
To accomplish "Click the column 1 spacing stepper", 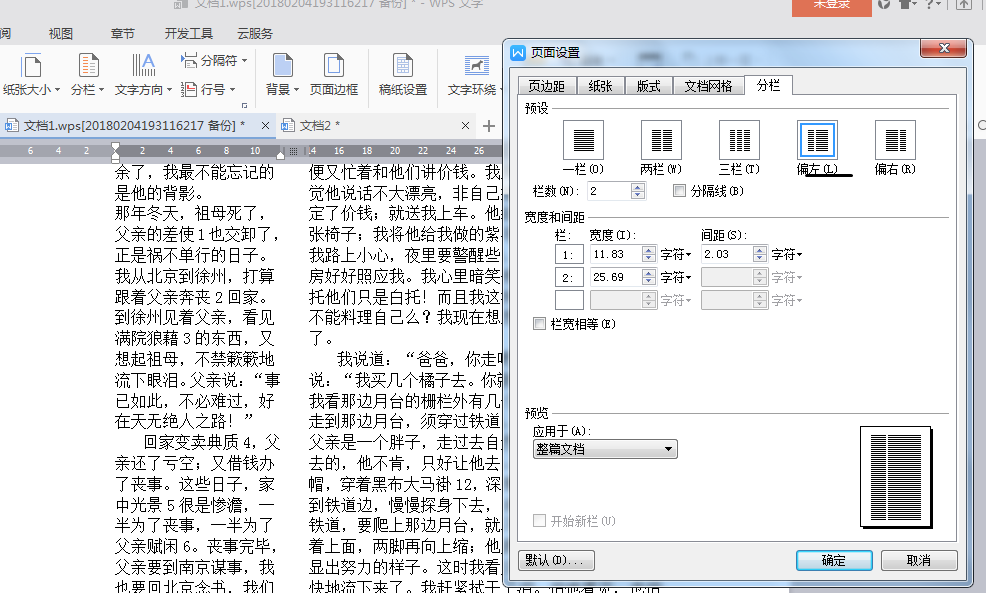I will tap(760, 254).
